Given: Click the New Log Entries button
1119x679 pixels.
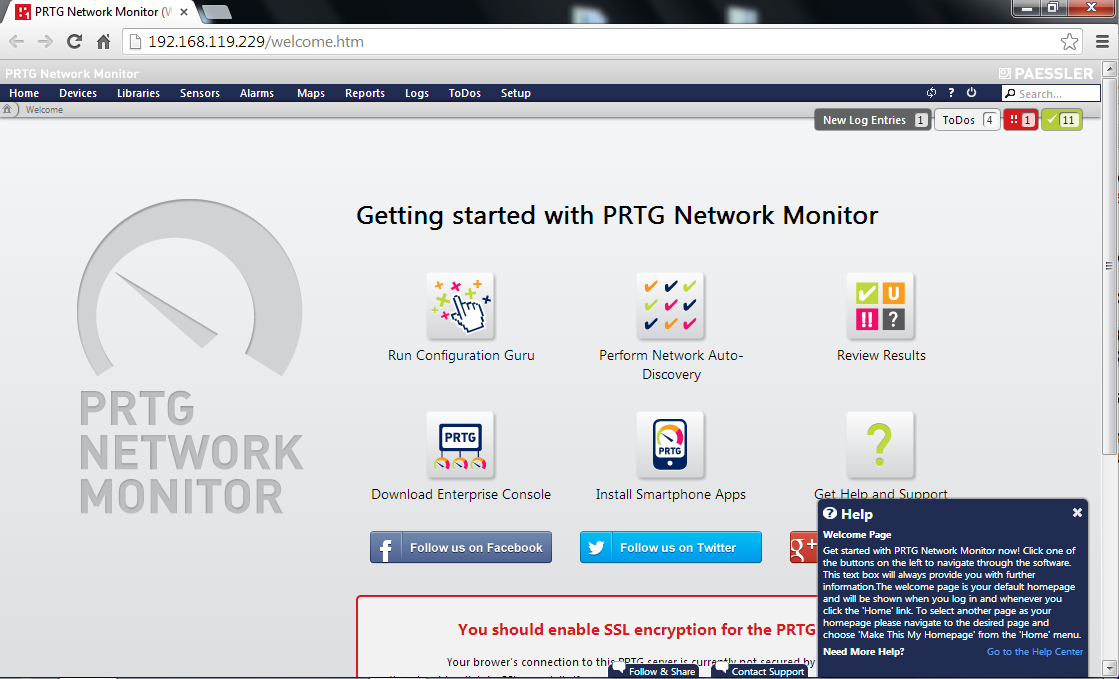Looking at the screenshot, I should [x=873, y=120].
